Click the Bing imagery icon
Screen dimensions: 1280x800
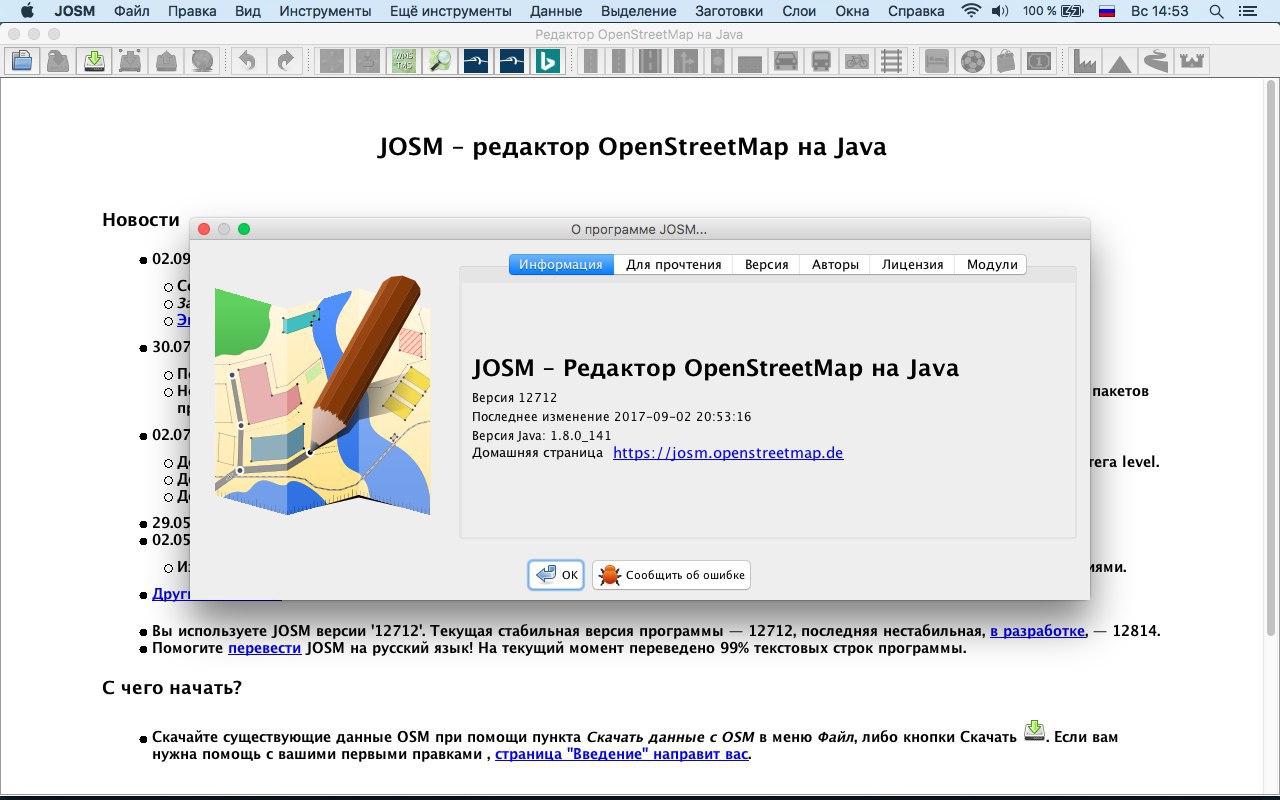pos(546,60)
